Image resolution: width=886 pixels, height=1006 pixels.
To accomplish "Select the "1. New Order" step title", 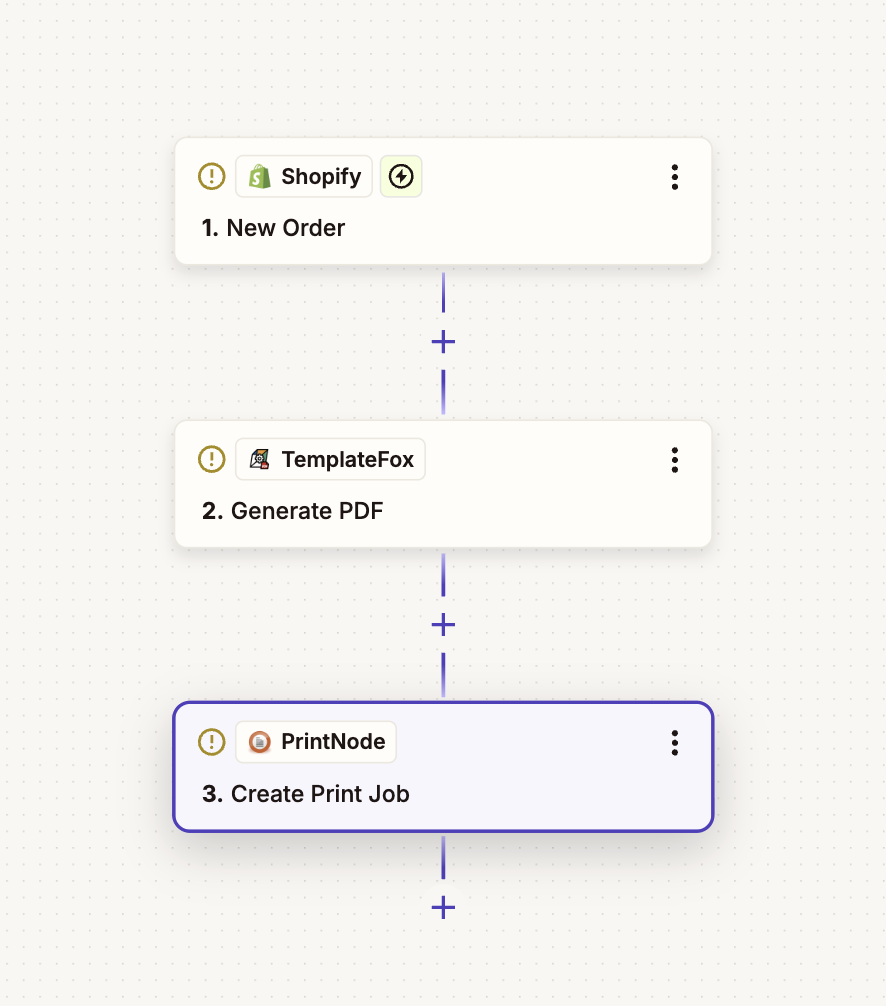I will click(x=273, y=228).
